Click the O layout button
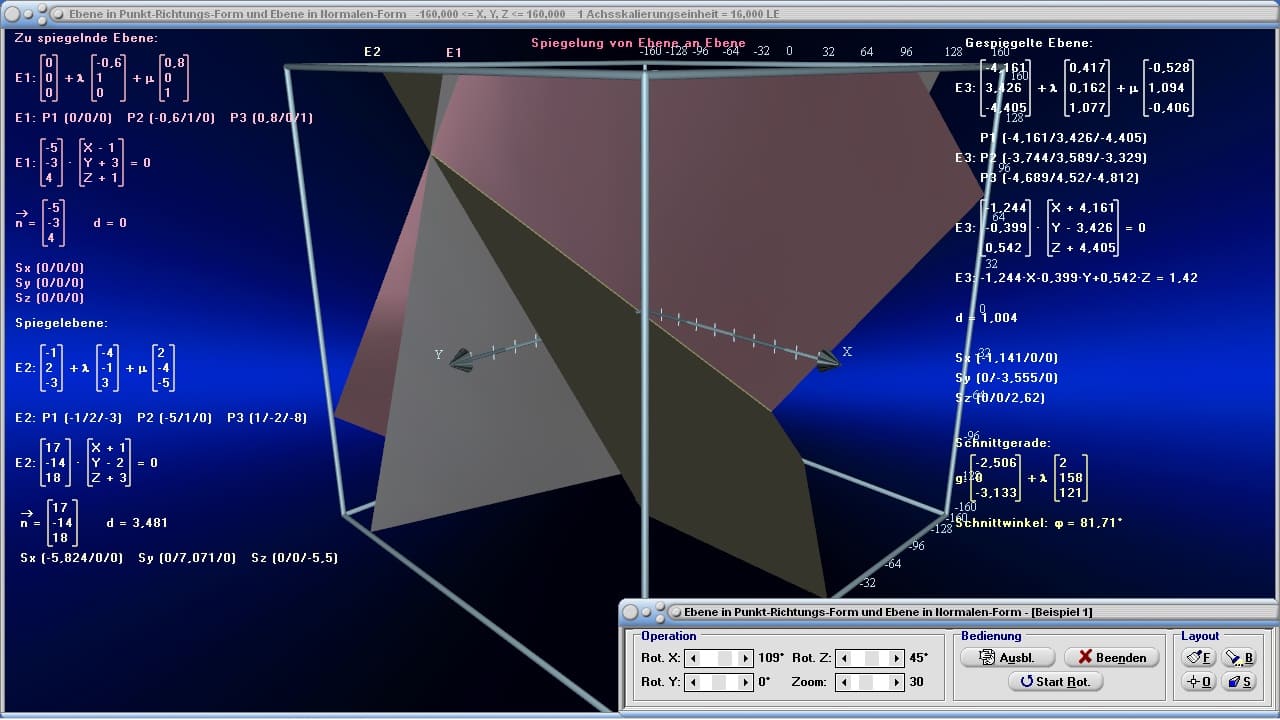The image size is (1280, 720). (1198, 681)
